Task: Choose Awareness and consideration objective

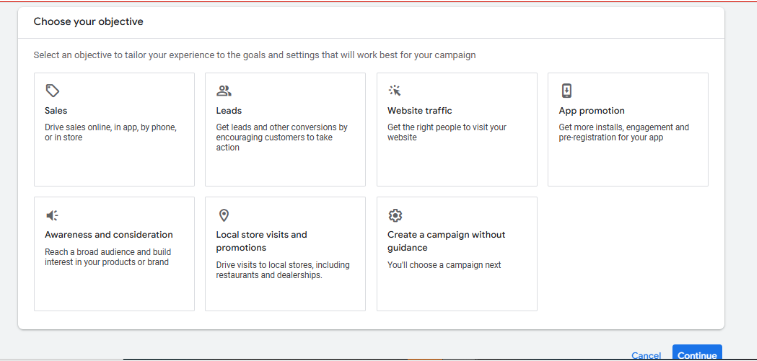Action: pyautogui.click(x=114, y=253)
